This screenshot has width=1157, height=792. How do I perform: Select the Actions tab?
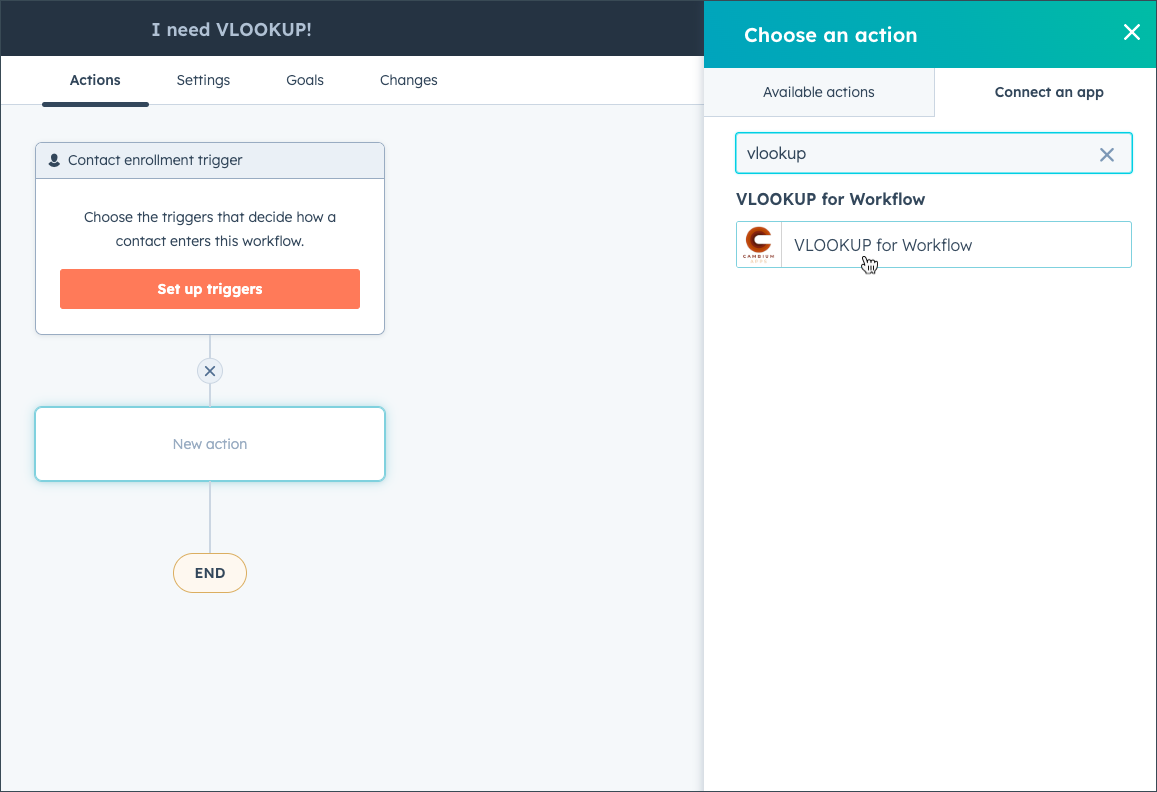pos(95,80)
